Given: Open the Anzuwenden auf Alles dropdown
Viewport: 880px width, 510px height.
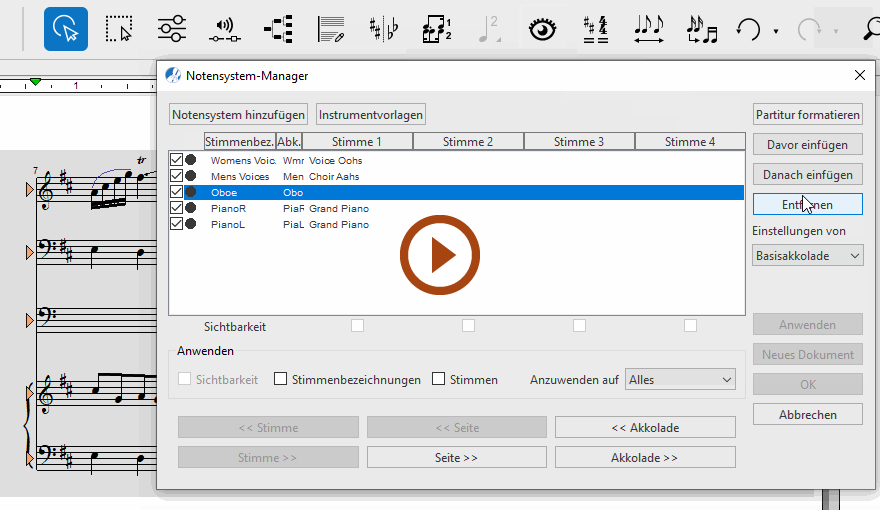Looking at the screenshot, I should 680,379.
